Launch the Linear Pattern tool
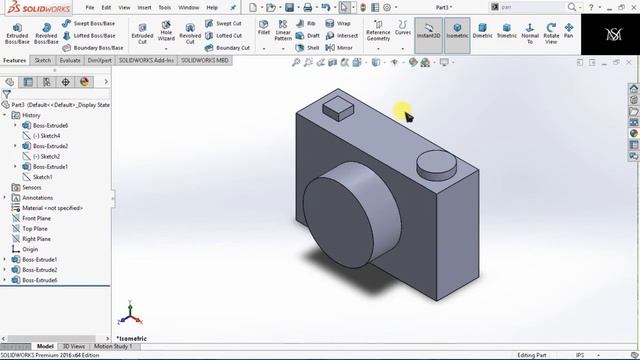The image size is (640, 360). 283,30
